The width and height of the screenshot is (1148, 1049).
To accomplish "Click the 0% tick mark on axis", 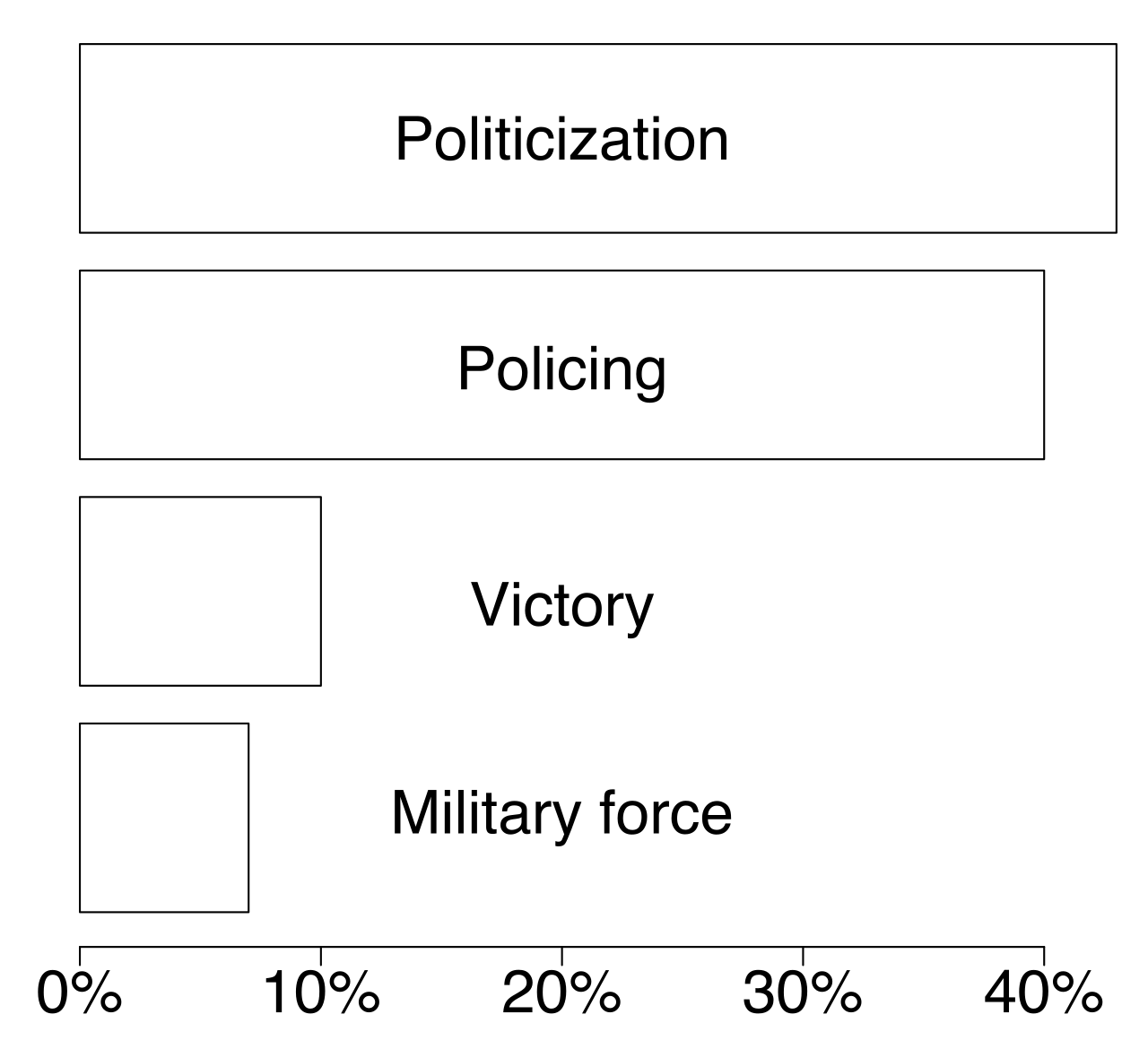I will click(80, 956).
